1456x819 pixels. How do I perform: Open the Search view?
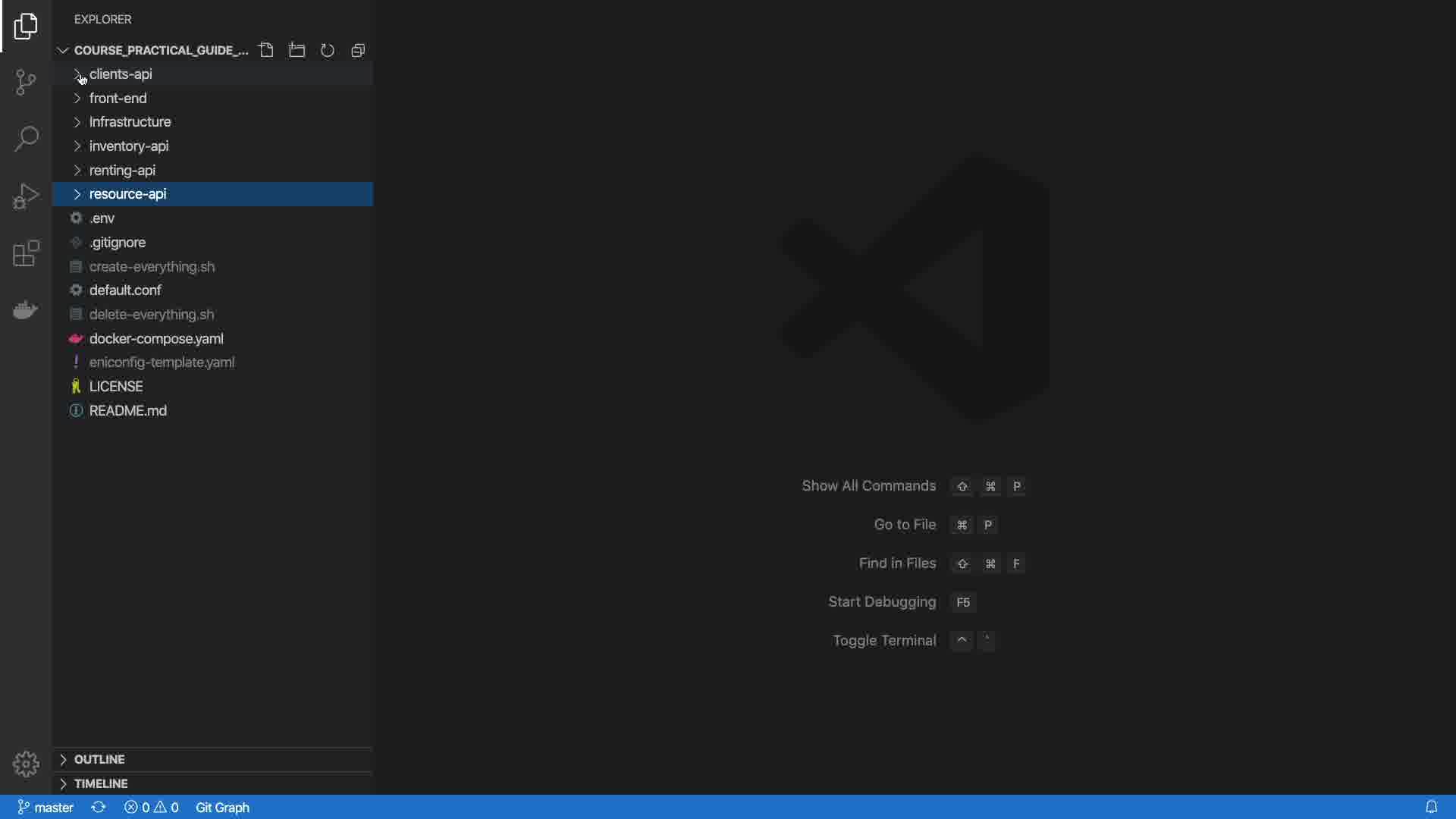(26, 139)
